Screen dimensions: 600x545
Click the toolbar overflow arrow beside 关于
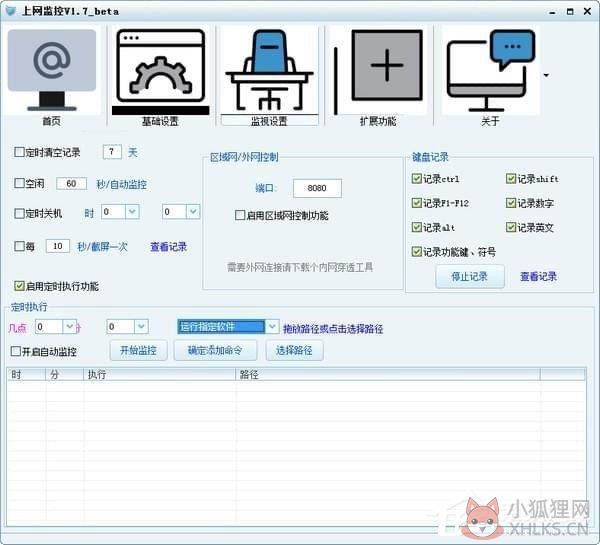coord(546,75)
